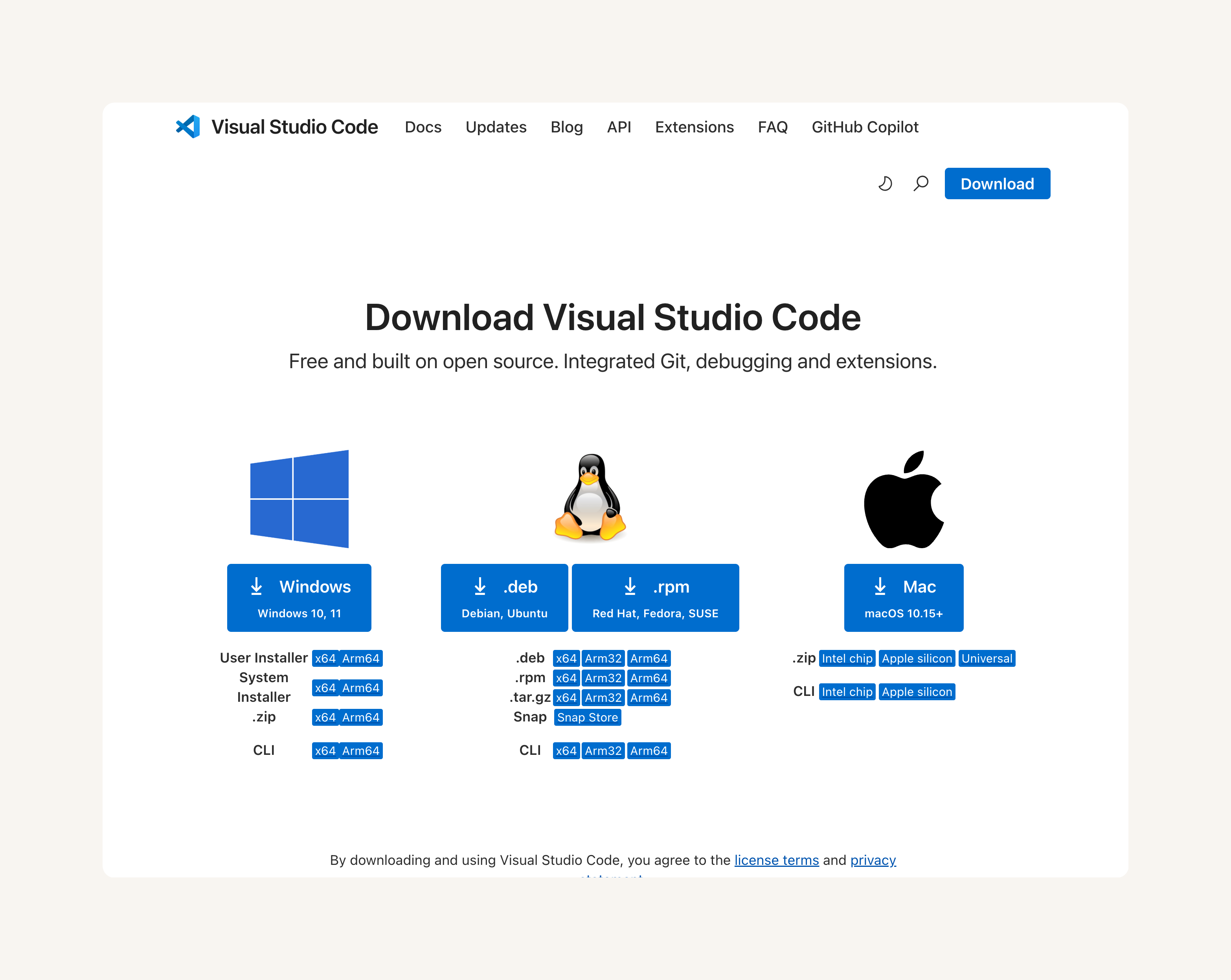Open GitHub Copilot navigation link
The width and height of the screenshot is (1231, 980).
[x=865, y=127]
